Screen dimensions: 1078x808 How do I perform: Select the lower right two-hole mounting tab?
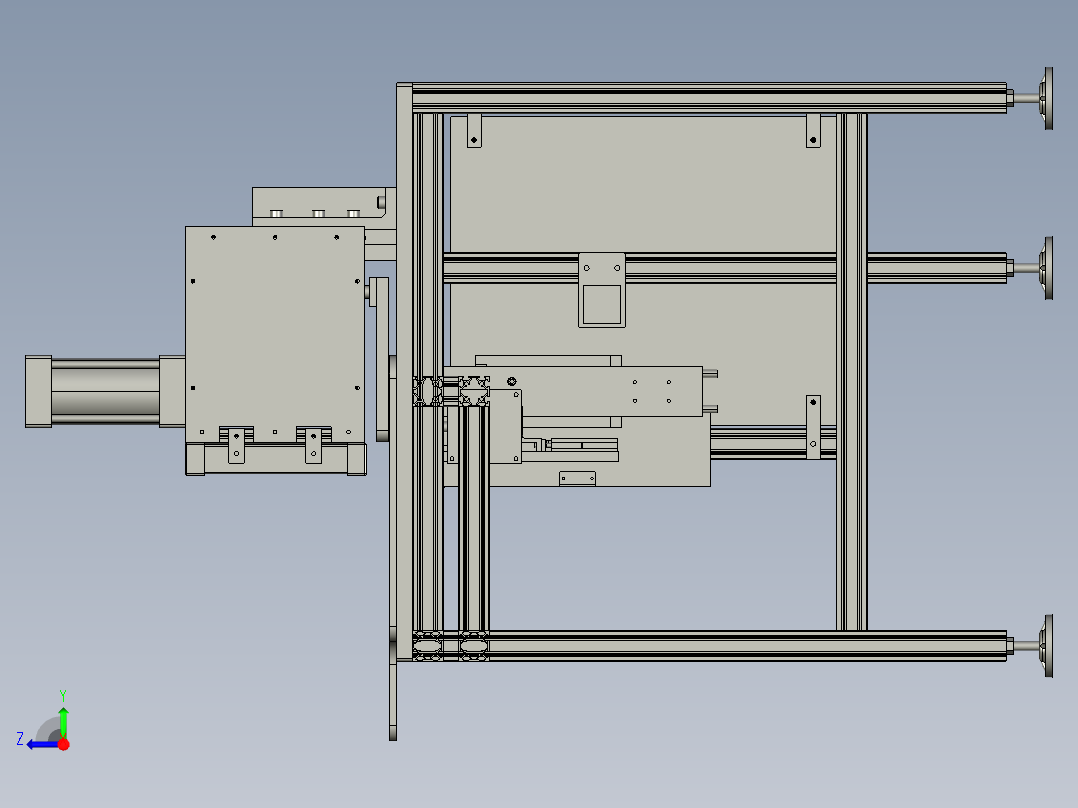click(x=813, y=427)
